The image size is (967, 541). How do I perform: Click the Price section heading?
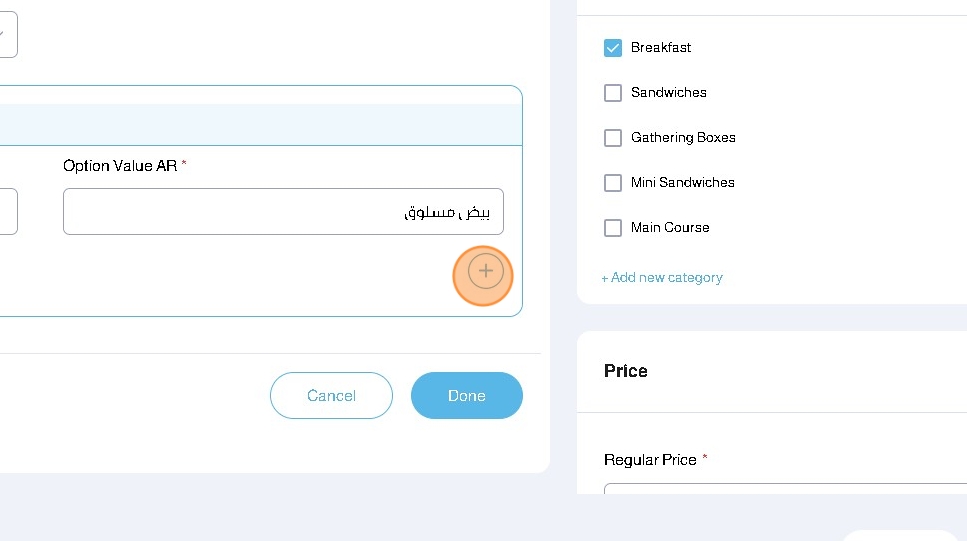pyautogui.click(x=626, y=371)
